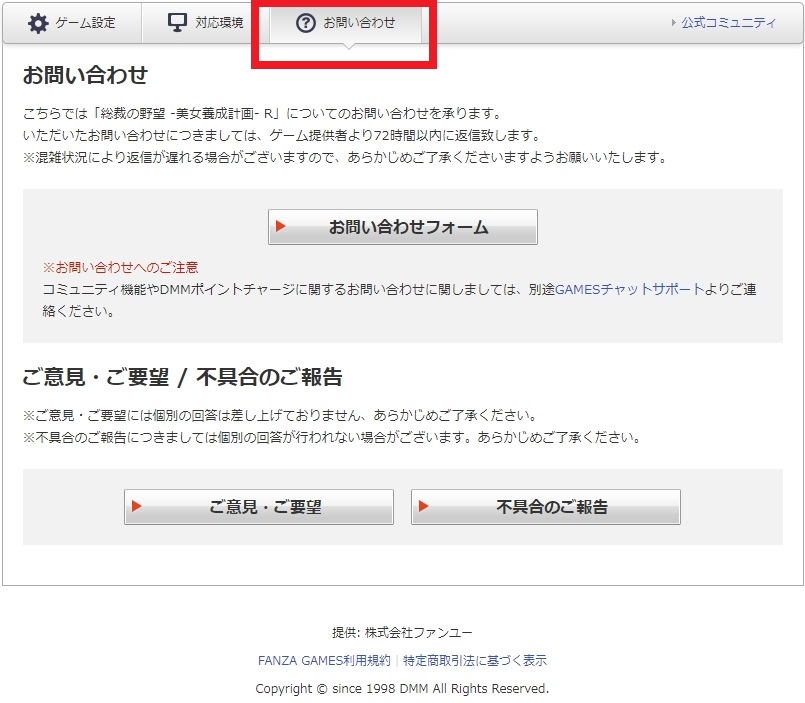Click the ご意見・ご要望 button

(259, 507)
